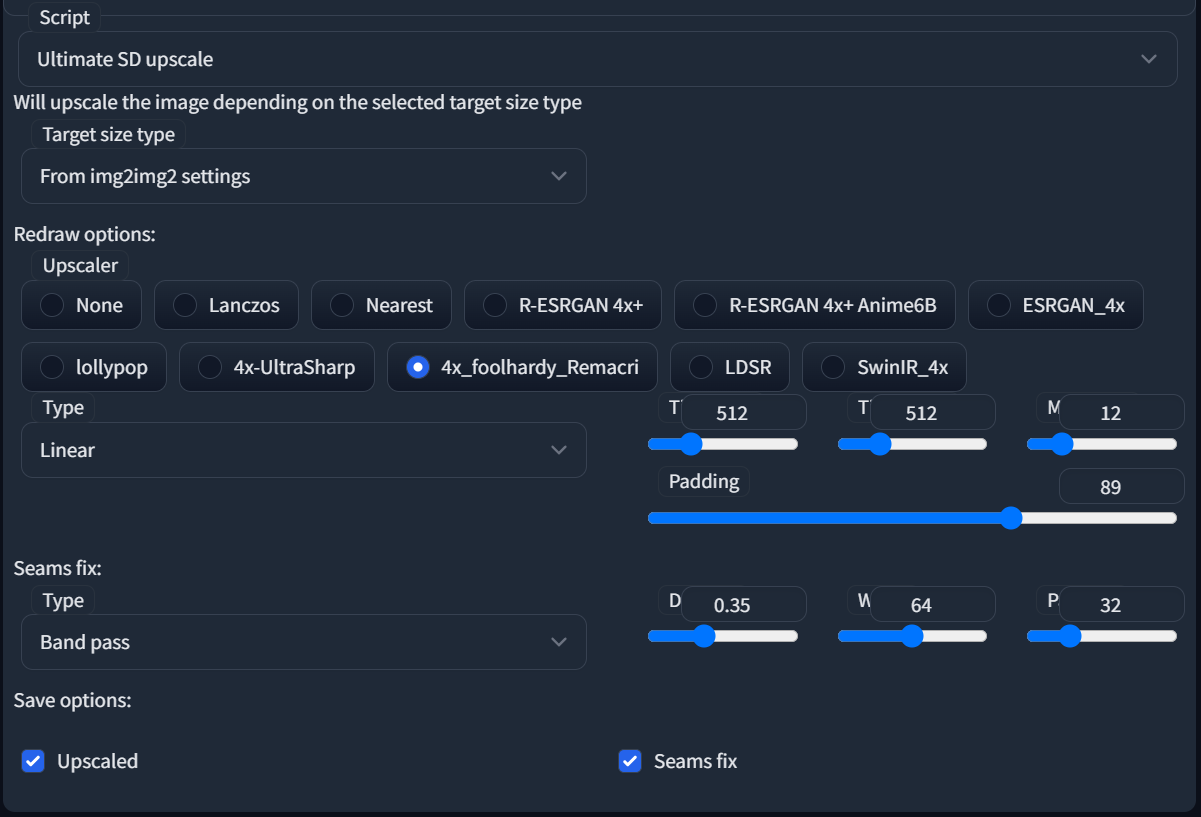
Task: Click the "Upscaler" group label
Action: [80, 265]
